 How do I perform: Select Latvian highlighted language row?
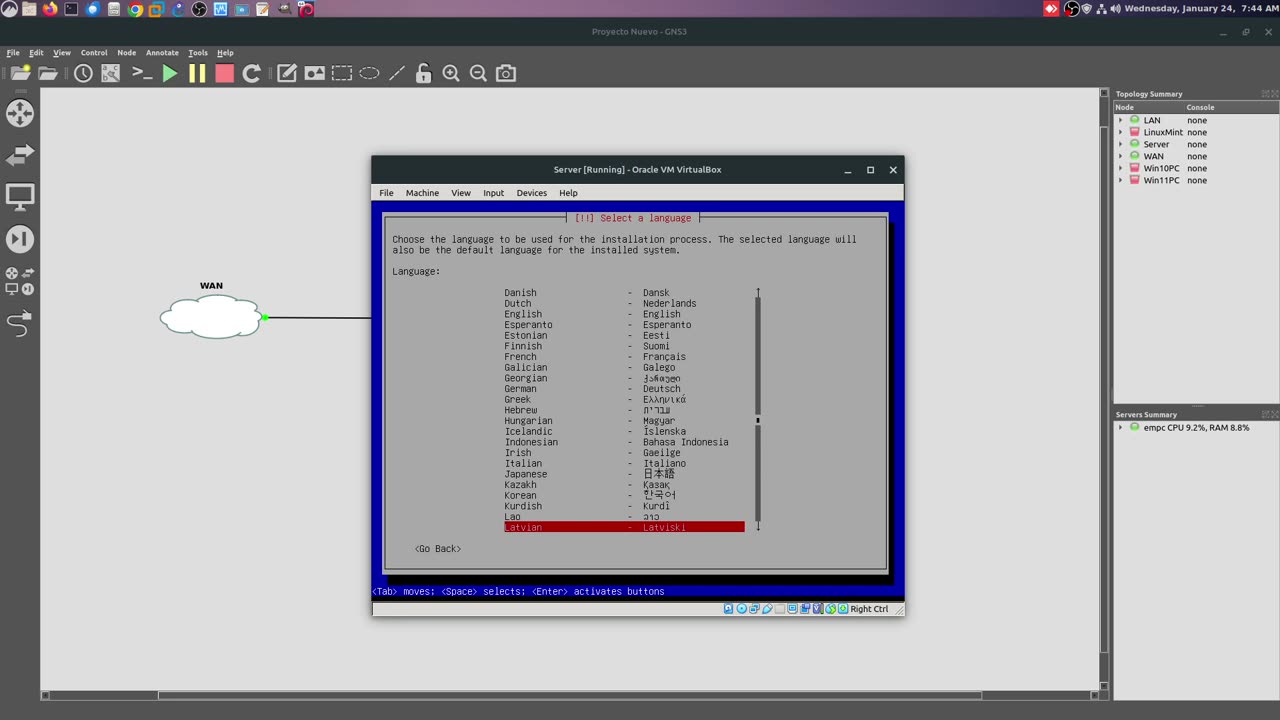[x=624, y=527]
